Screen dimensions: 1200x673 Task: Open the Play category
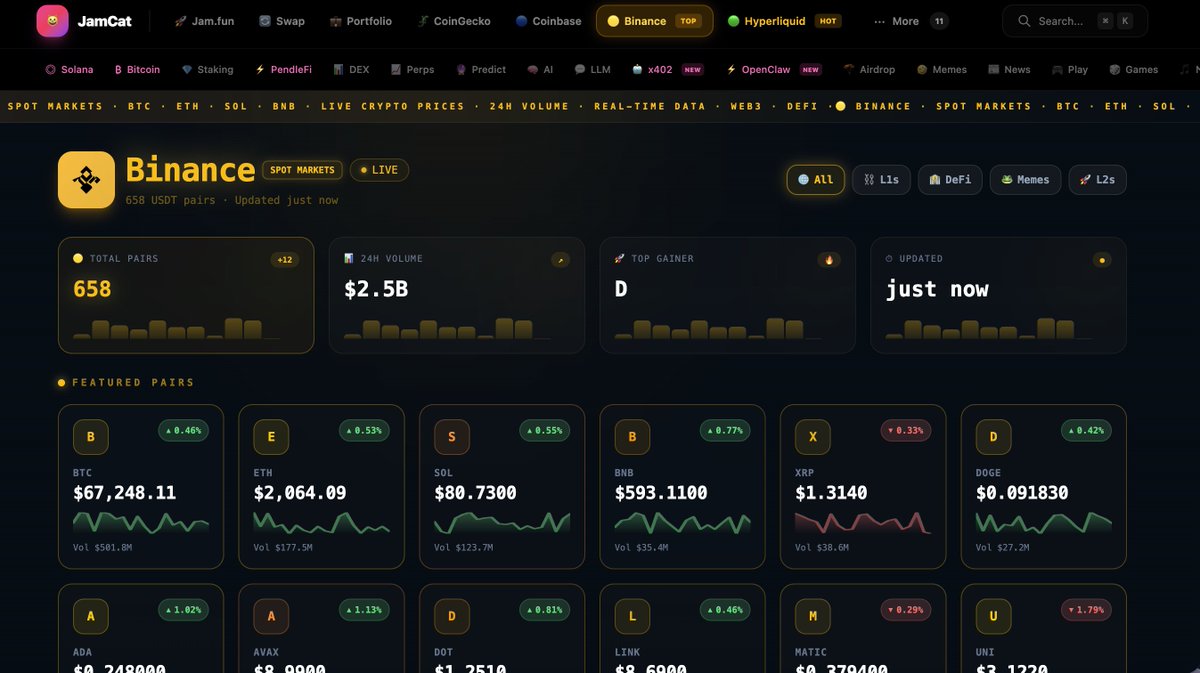(1070, 70)
